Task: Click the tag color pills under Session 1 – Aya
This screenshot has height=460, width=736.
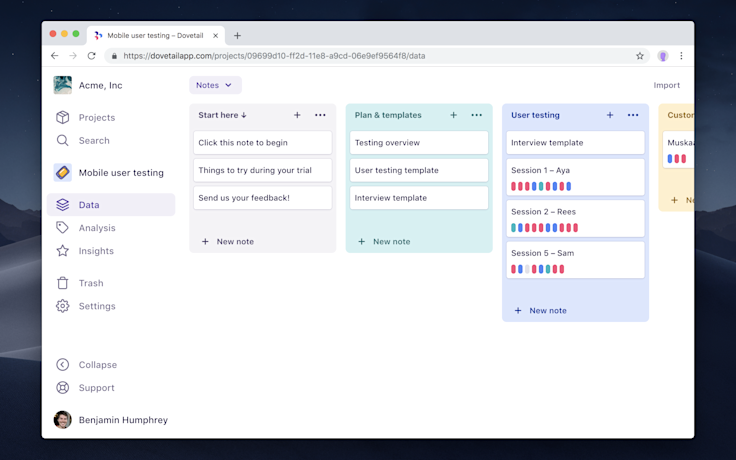Action: 541,186
